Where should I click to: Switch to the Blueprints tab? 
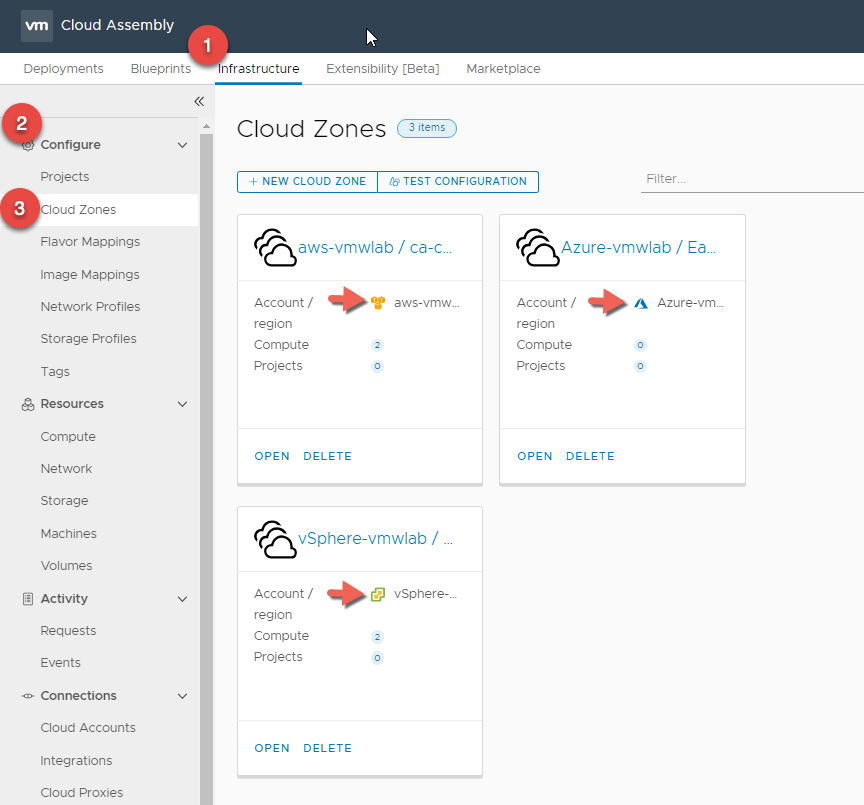click(160, 69)
